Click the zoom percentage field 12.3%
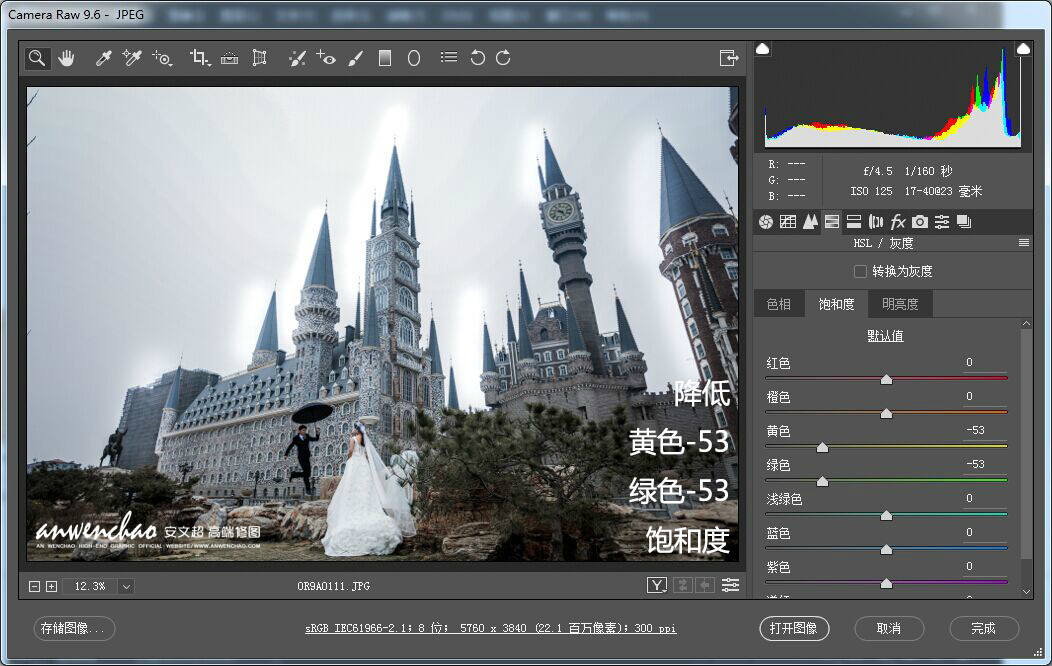The image size is (1052, 666). 91,586
